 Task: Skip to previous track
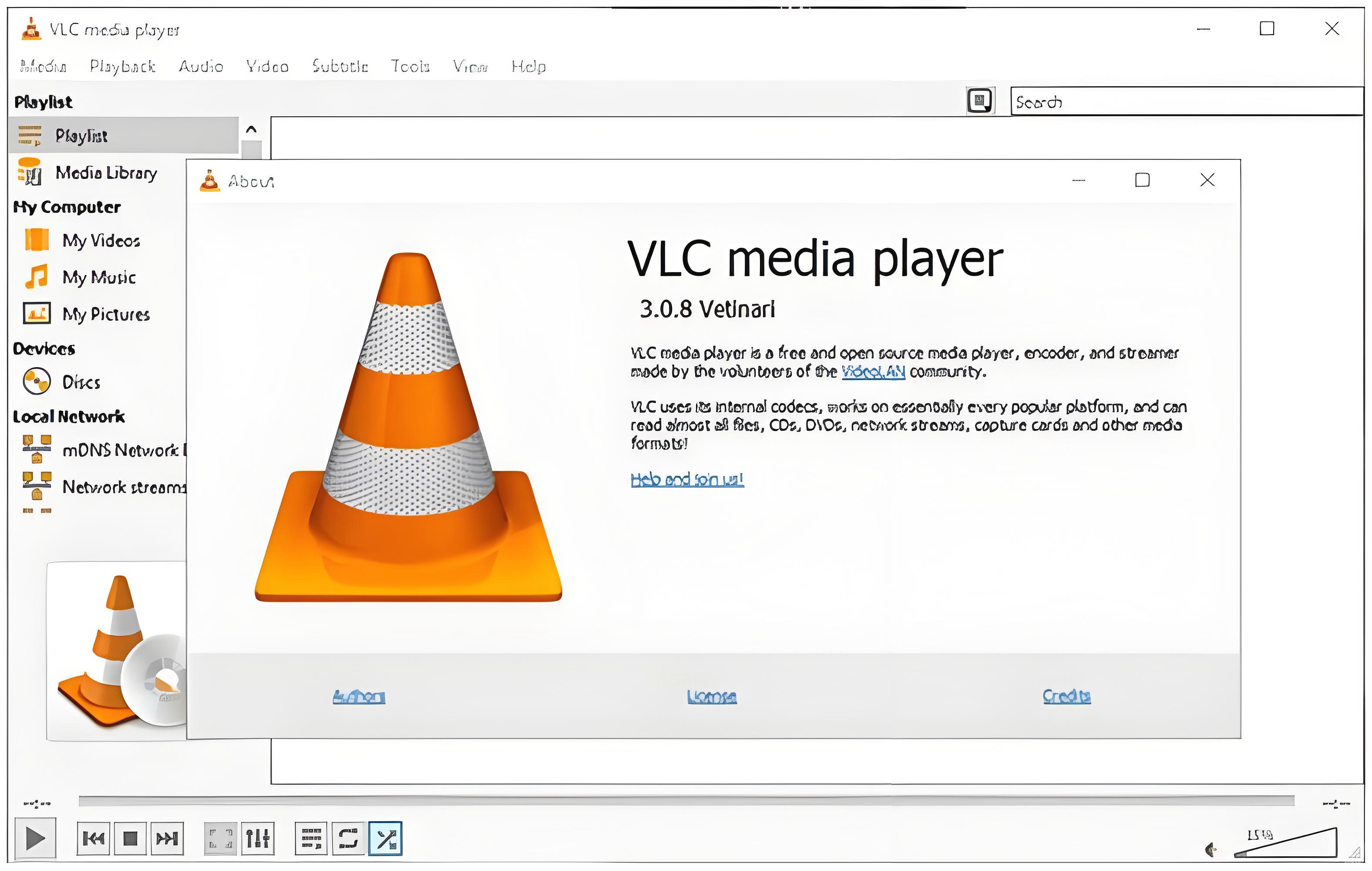click(x=94, y=838)
